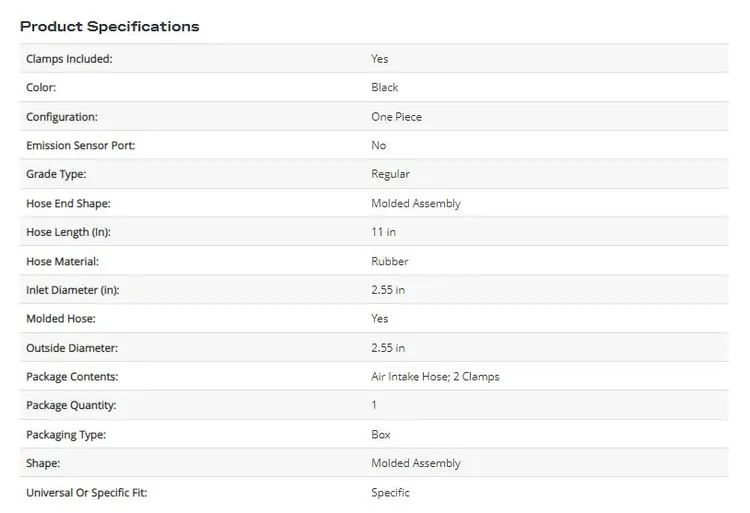Select the Clamps Included label
The height and width of the screenshot is (513, 750).
69,59
